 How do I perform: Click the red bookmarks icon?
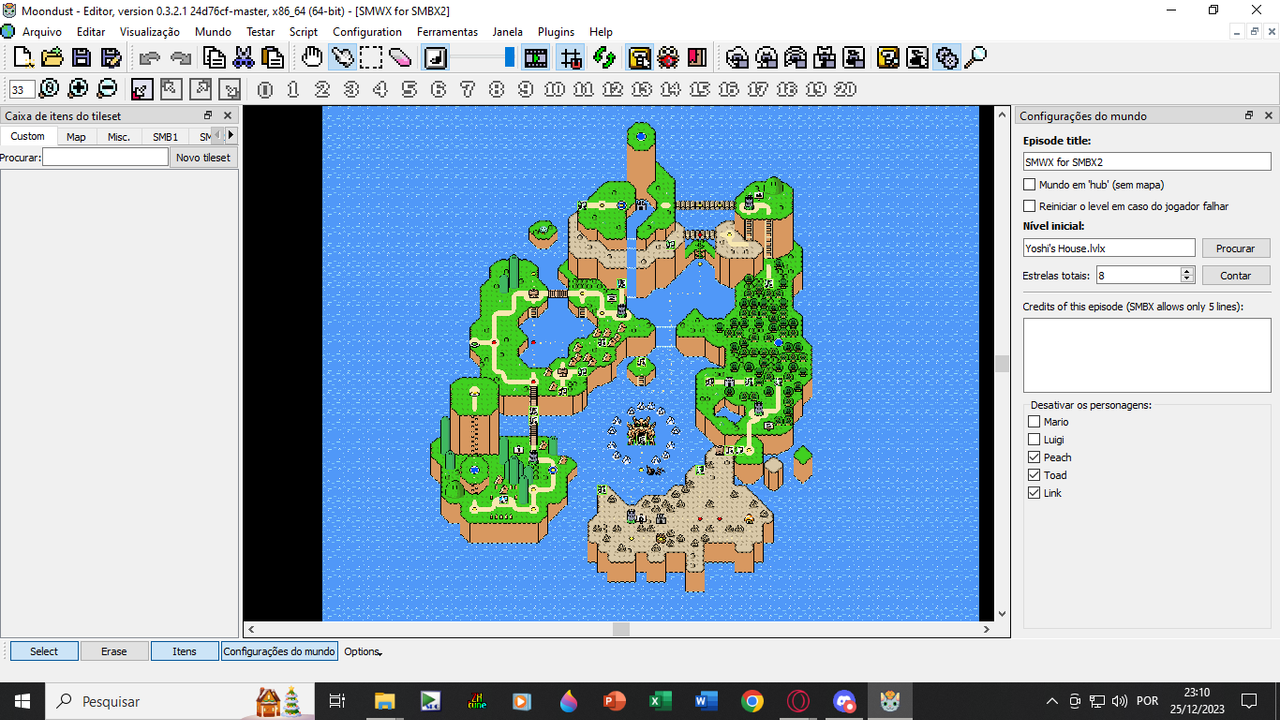698,57
